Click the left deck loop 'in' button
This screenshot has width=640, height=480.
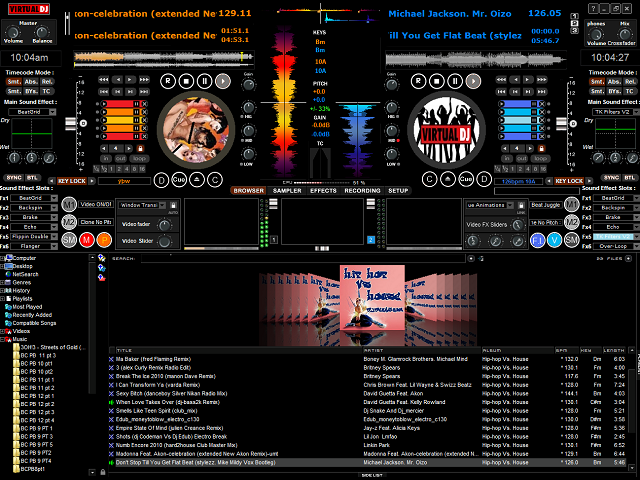pos(106,158)
